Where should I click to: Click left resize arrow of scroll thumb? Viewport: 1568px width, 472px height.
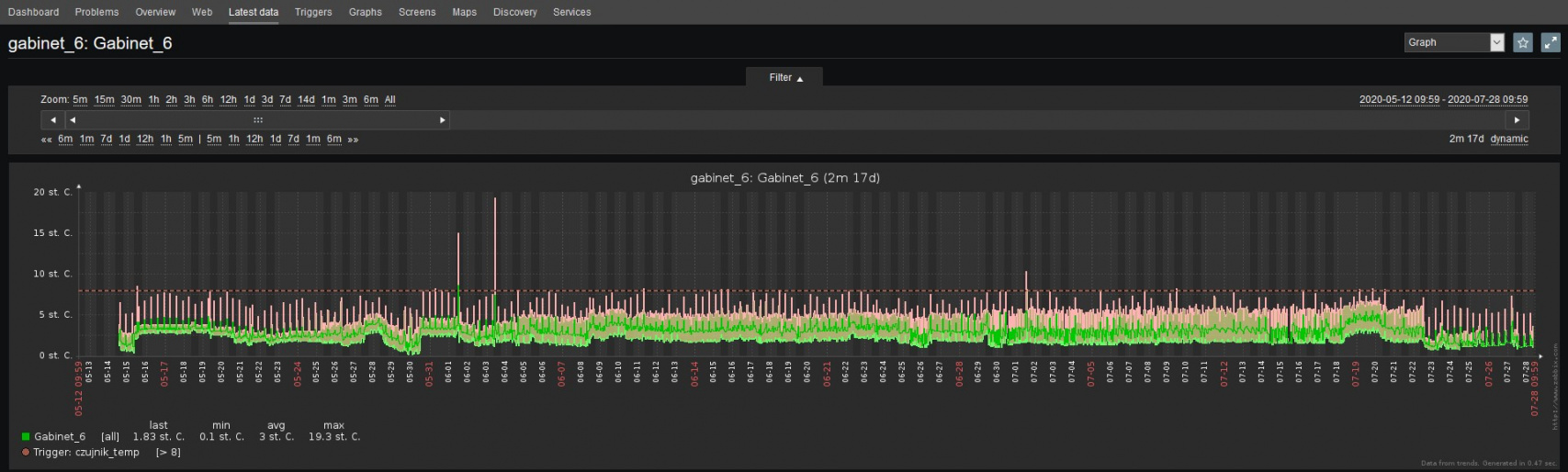[x=73, y=120]
